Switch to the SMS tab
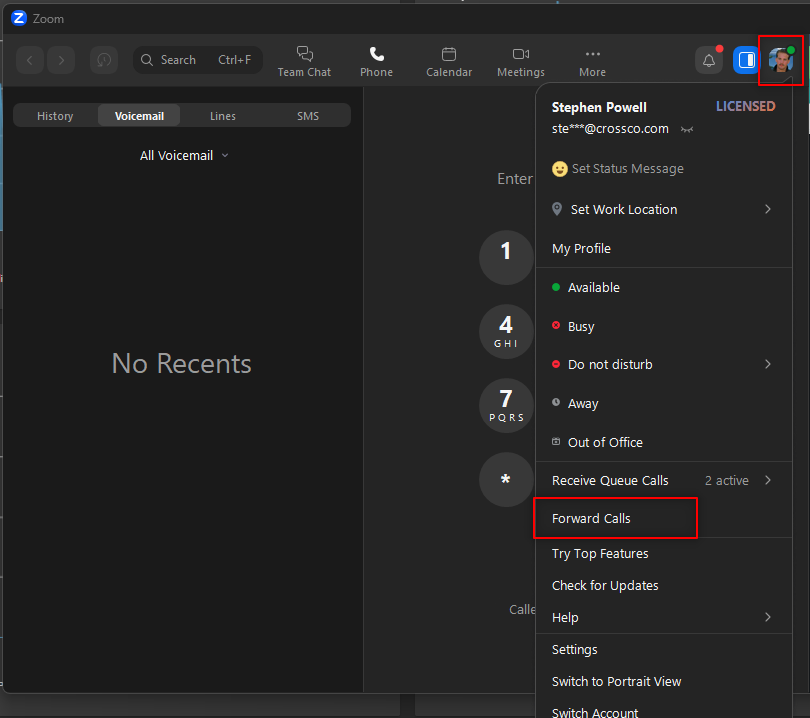 click(x=308, y=116)
